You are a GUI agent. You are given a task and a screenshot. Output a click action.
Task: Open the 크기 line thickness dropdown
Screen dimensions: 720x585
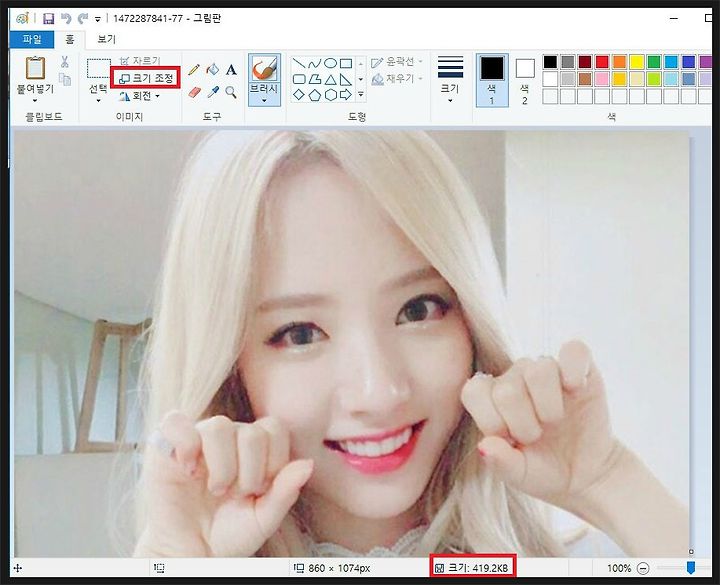(x=450, y=79)
